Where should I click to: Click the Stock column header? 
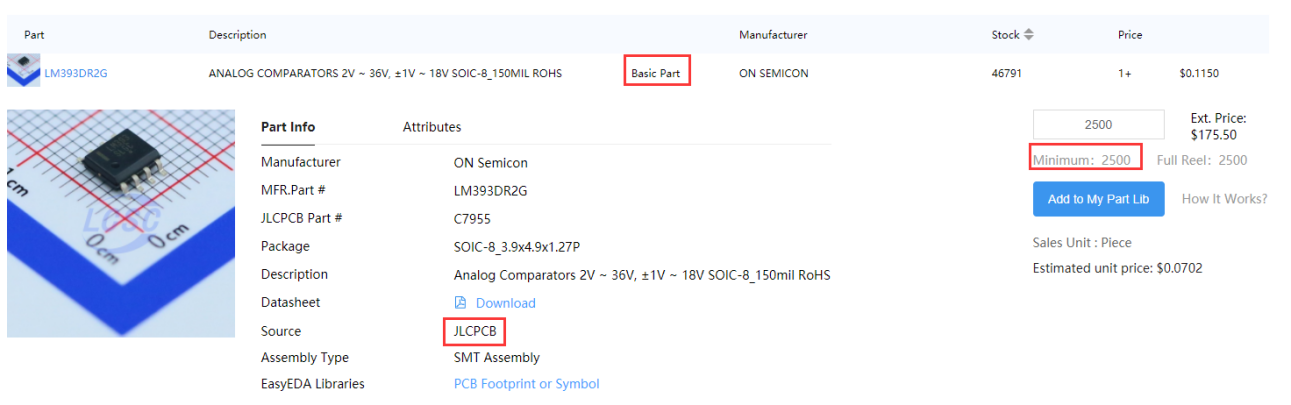pyautogui.click(x=1005, y=35)
